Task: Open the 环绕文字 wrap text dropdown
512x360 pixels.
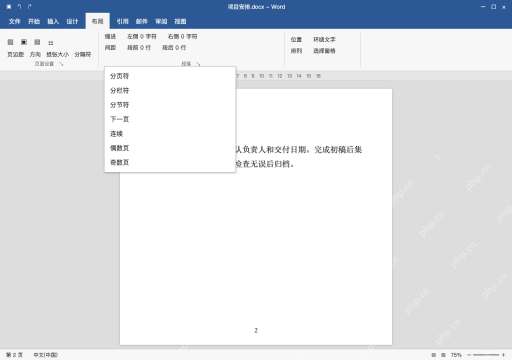Action: [x=324, y=39]
